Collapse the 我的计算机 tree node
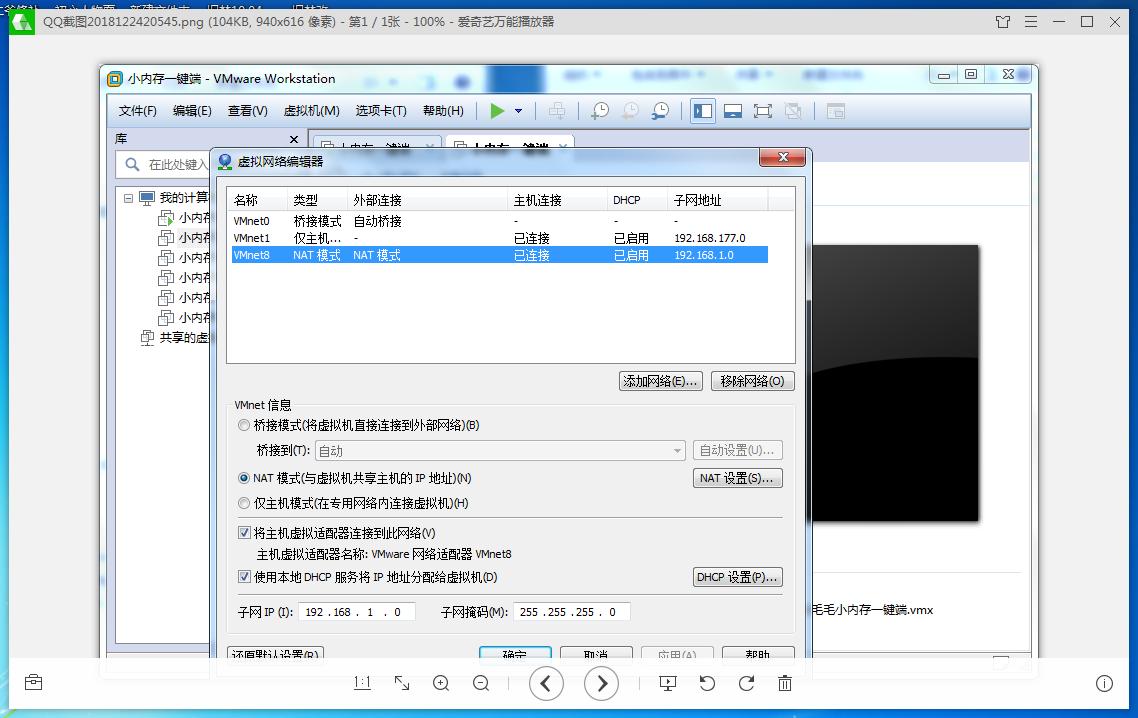1138x718 pixels. coord(128,198)
